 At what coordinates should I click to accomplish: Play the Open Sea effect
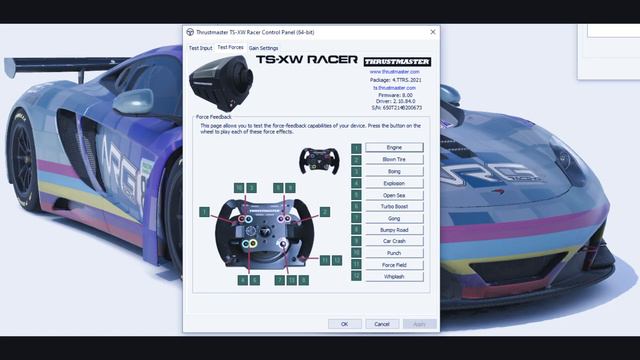[394, 195]
